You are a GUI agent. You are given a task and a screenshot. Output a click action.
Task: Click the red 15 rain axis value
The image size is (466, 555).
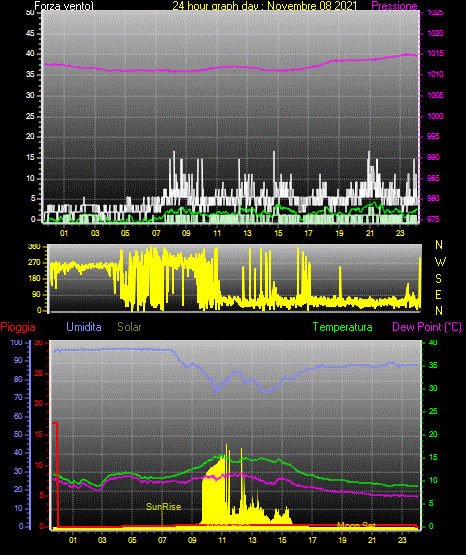[39, 434]
